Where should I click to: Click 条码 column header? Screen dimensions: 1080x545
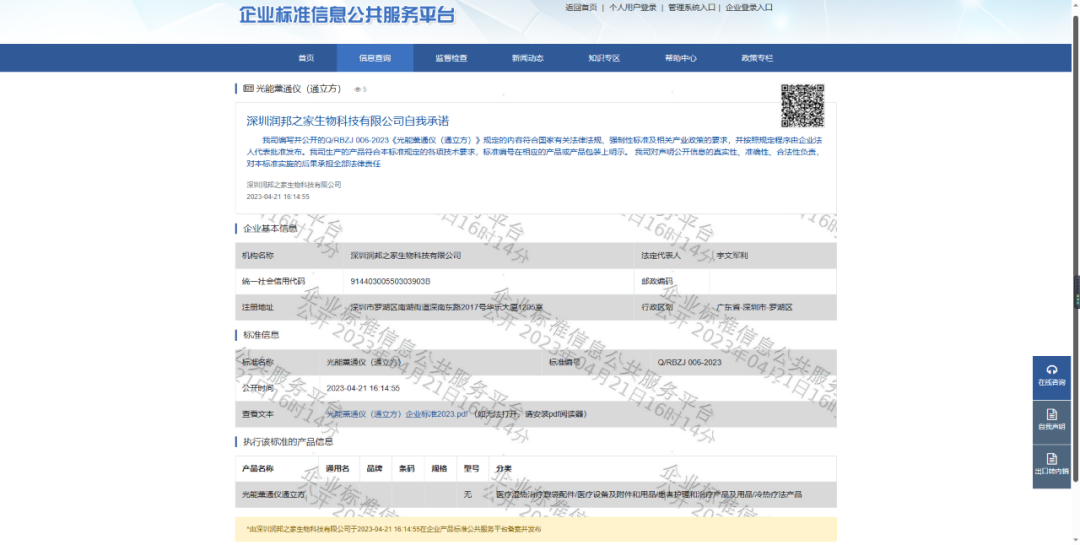coord(407,469)
